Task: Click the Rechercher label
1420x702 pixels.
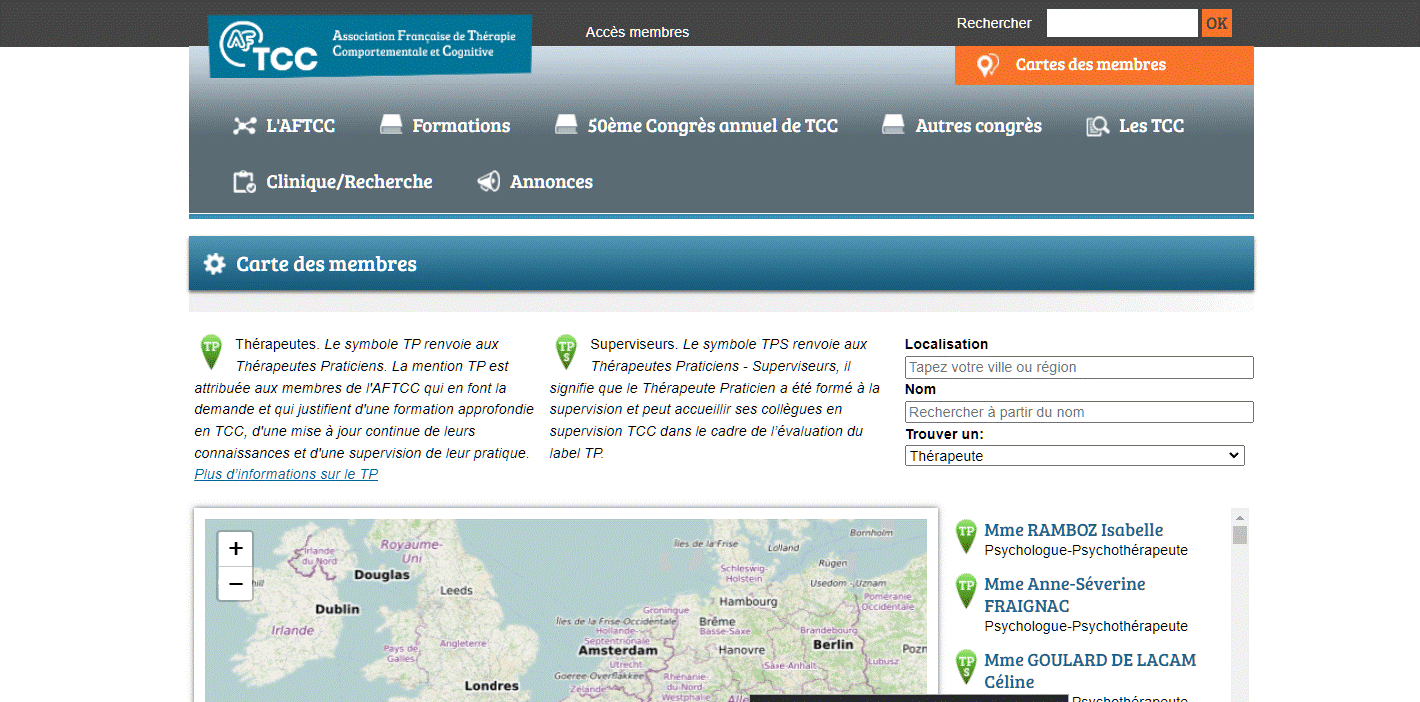Action: 994,23
